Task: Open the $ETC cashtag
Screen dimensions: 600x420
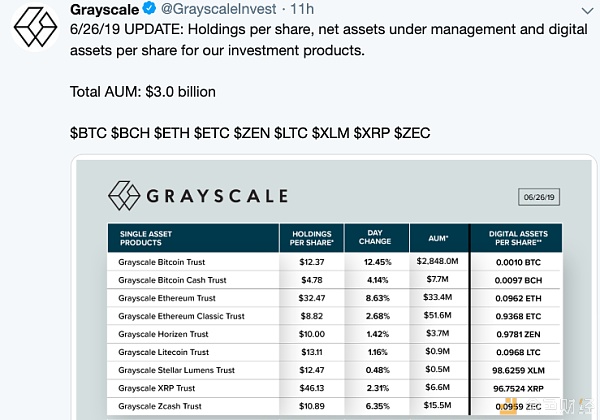Action: (212, 133)
